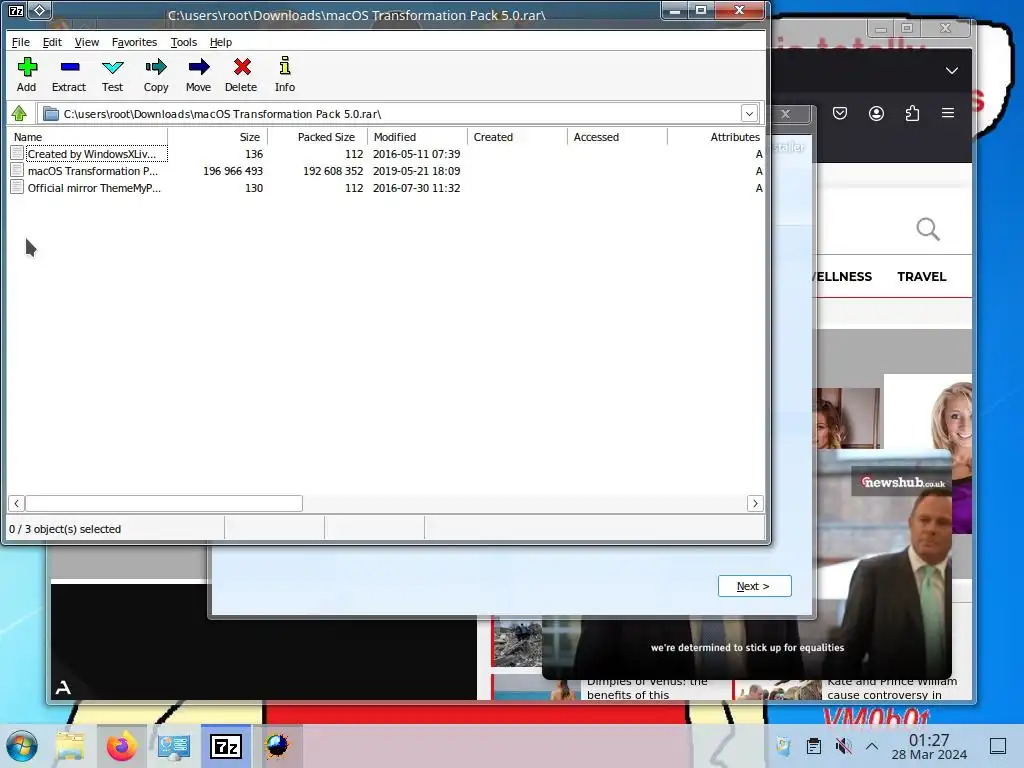Open Kate and Prince William article link
Image resolution: width=1024 pixels, height=768 pixels.
coord(892,689)
